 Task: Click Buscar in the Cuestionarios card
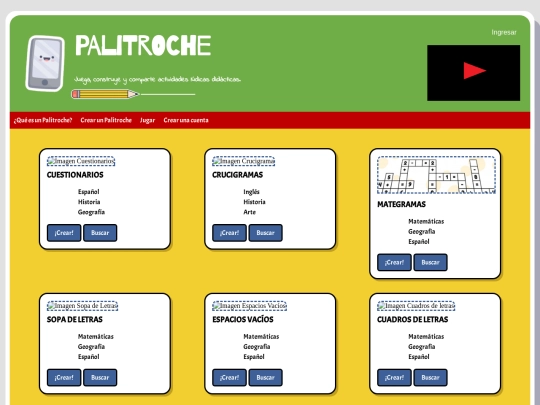(100, 233)
